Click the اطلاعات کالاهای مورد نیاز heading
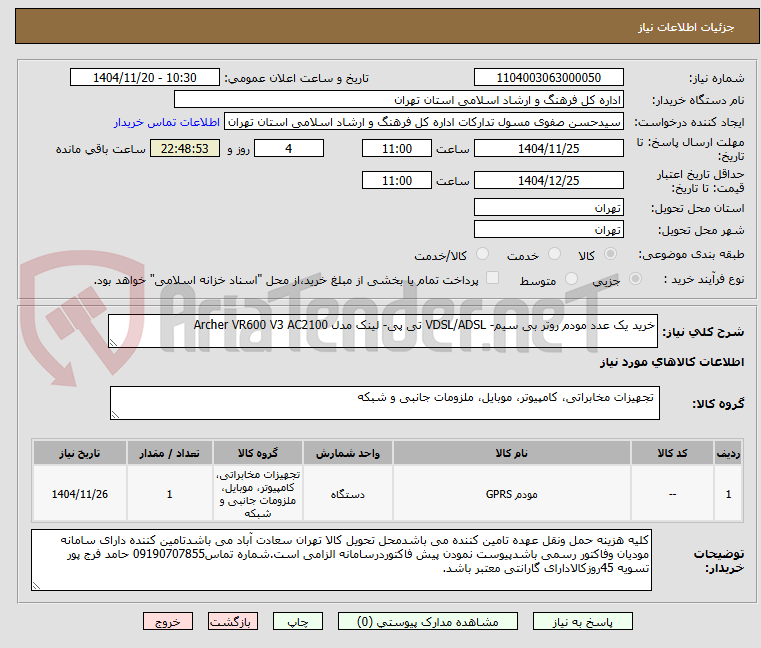 coord(672,363)
